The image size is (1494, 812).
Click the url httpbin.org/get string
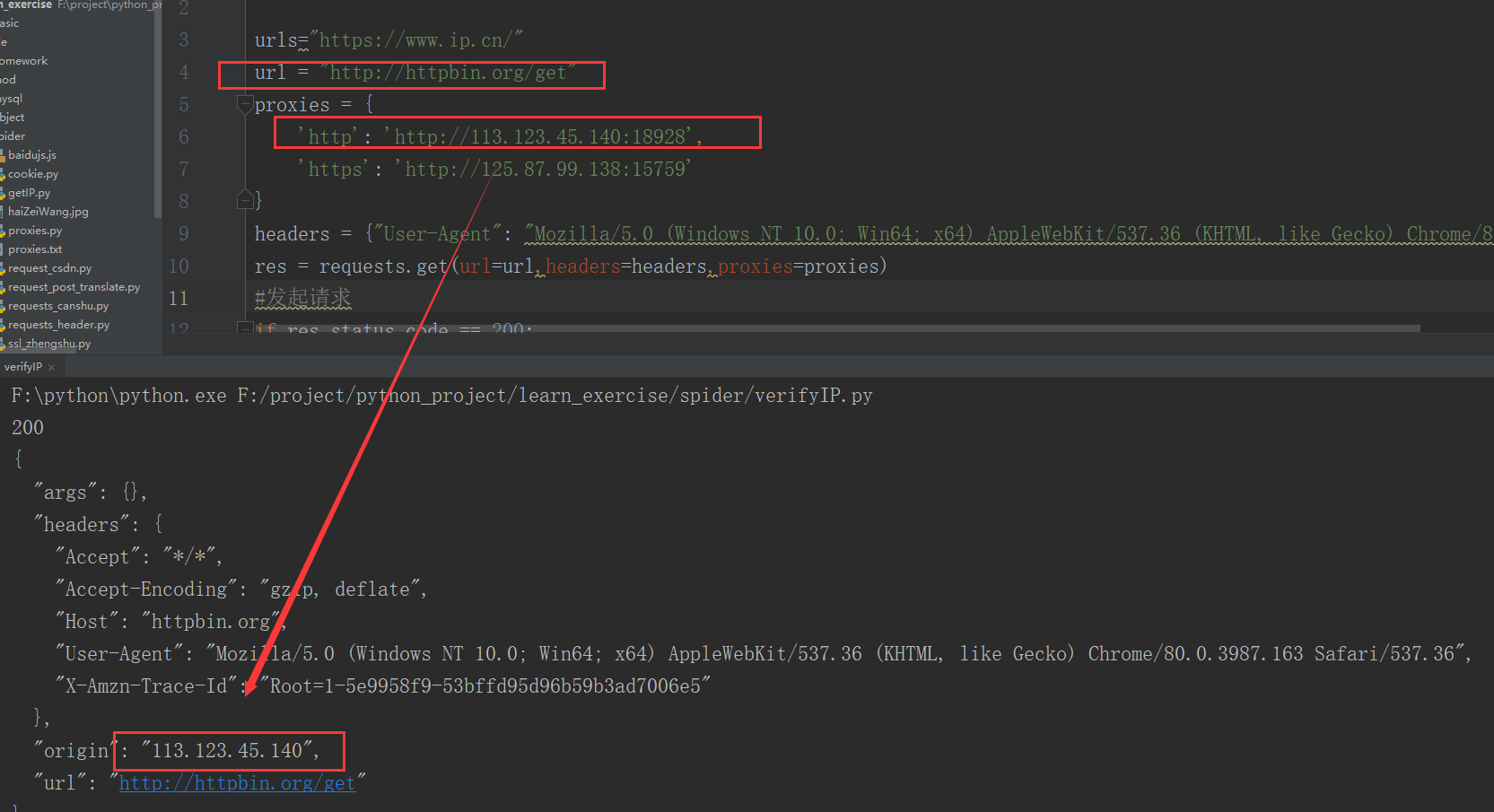(448, 73)
